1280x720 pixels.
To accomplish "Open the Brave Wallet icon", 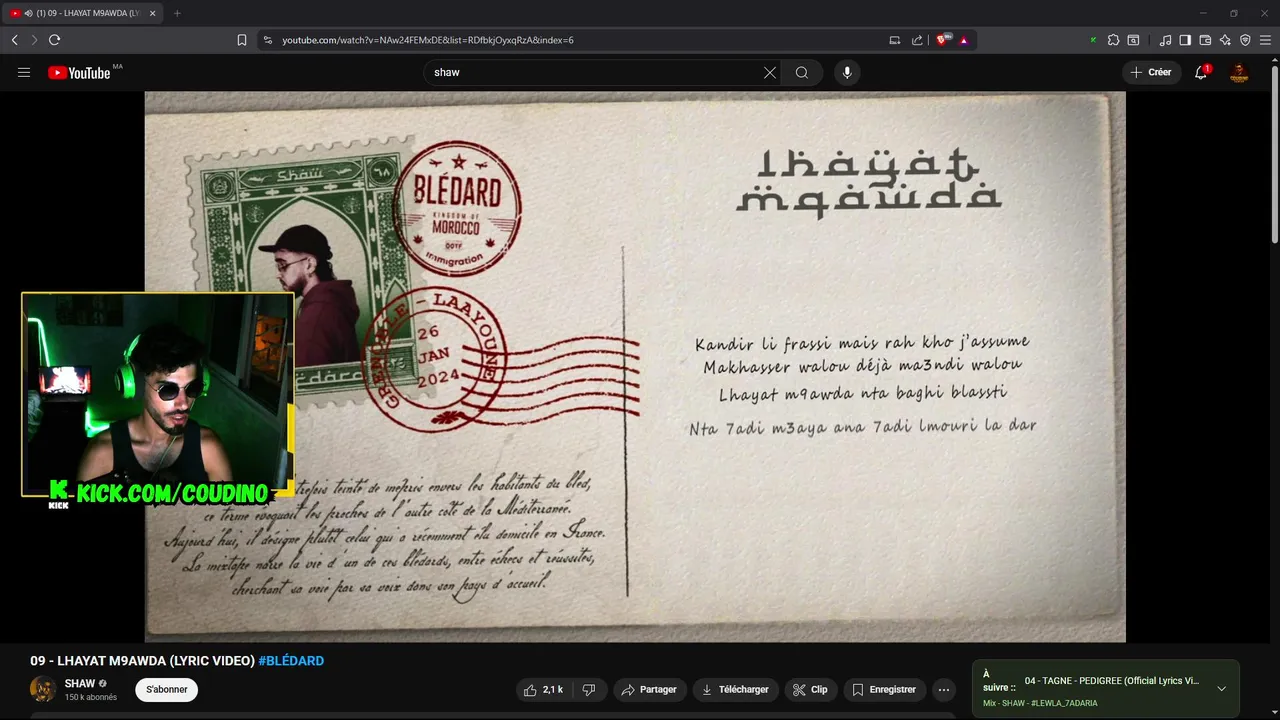I will click(1205, 40).
